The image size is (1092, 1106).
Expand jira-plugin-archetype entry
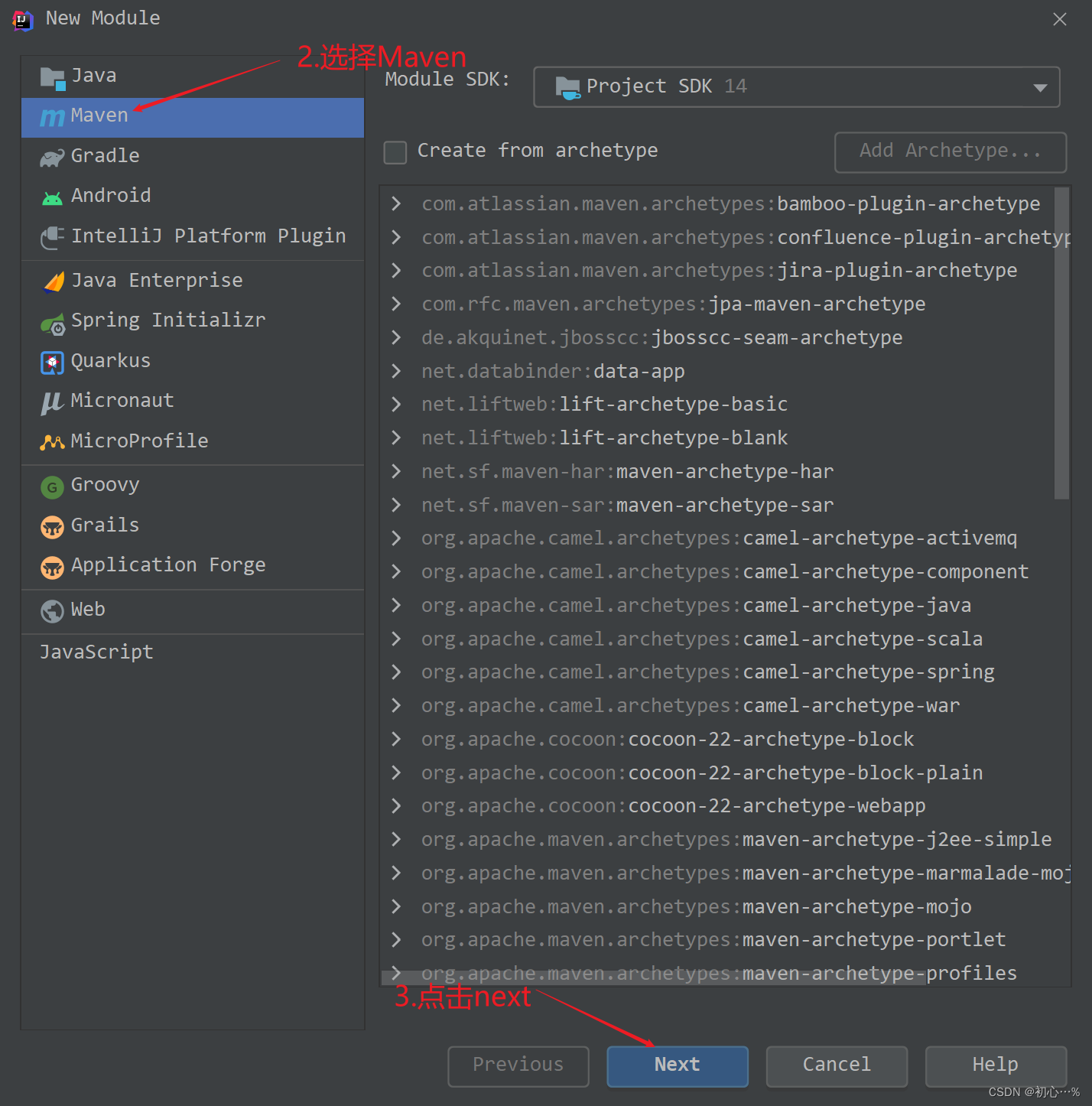coord(396,270)
